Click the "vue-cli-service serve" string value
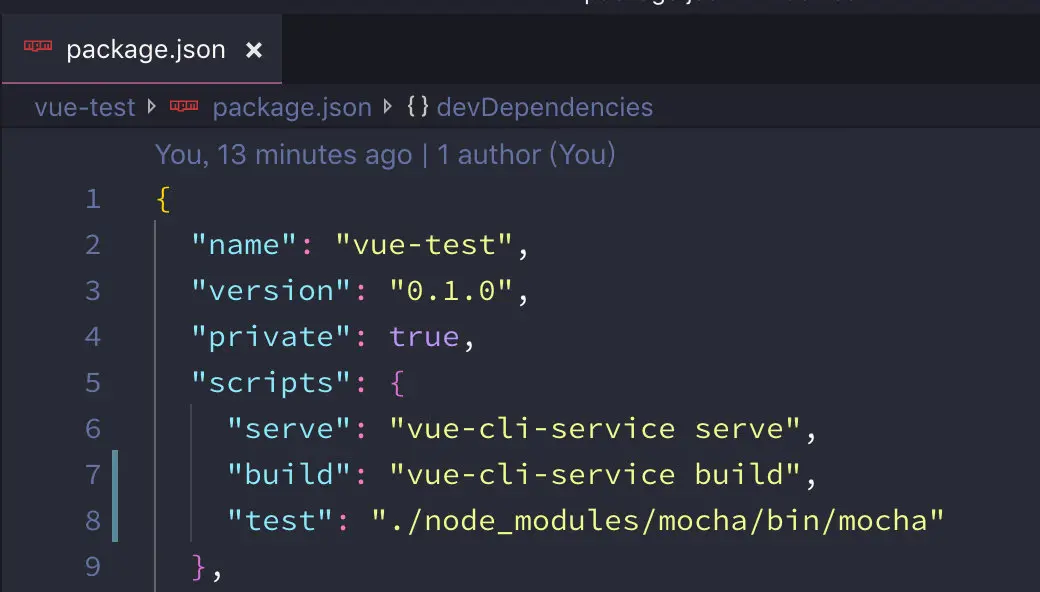Screen dimensions: 1040x592 pos(596,429)
